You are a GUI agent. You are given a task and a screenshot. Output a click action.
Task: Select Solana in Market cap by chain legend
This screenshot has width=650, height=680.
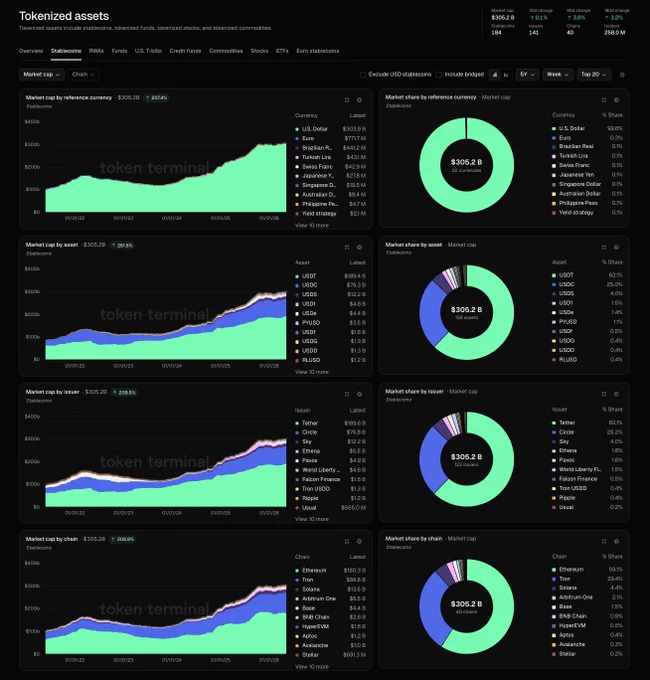(x=330, y=589)
